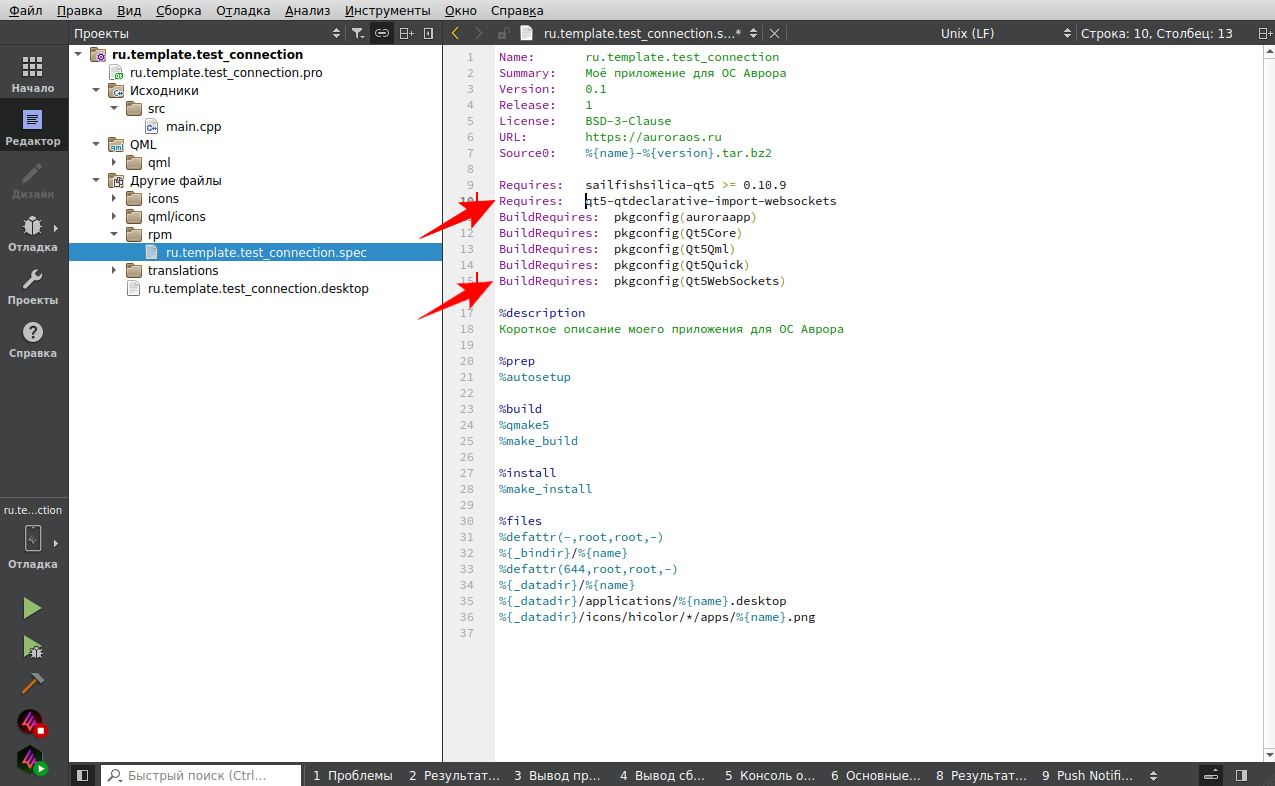1275x786 pixels.
Task: Click the filter tree funnel icon
Action: [357, 33]
